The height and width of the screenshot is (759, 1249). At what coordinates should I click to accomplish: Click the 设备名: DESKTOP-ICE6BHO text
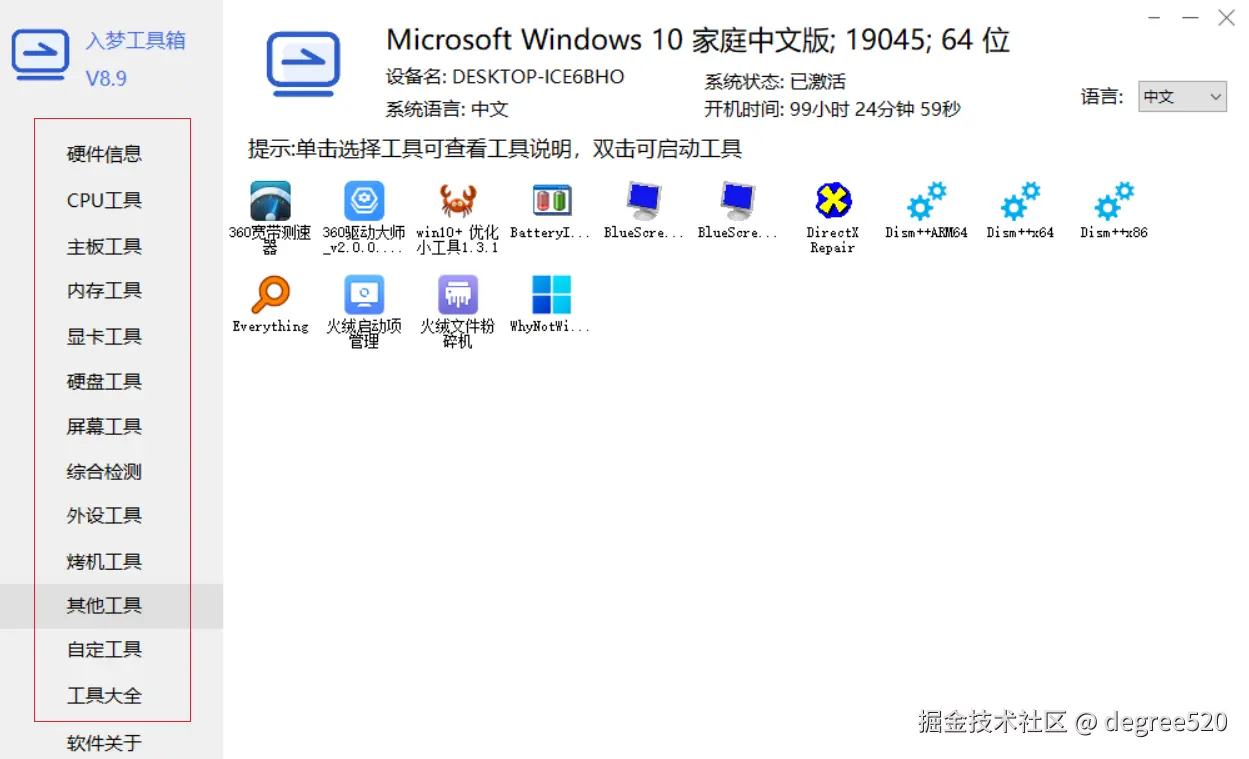[x=505, y=77]
